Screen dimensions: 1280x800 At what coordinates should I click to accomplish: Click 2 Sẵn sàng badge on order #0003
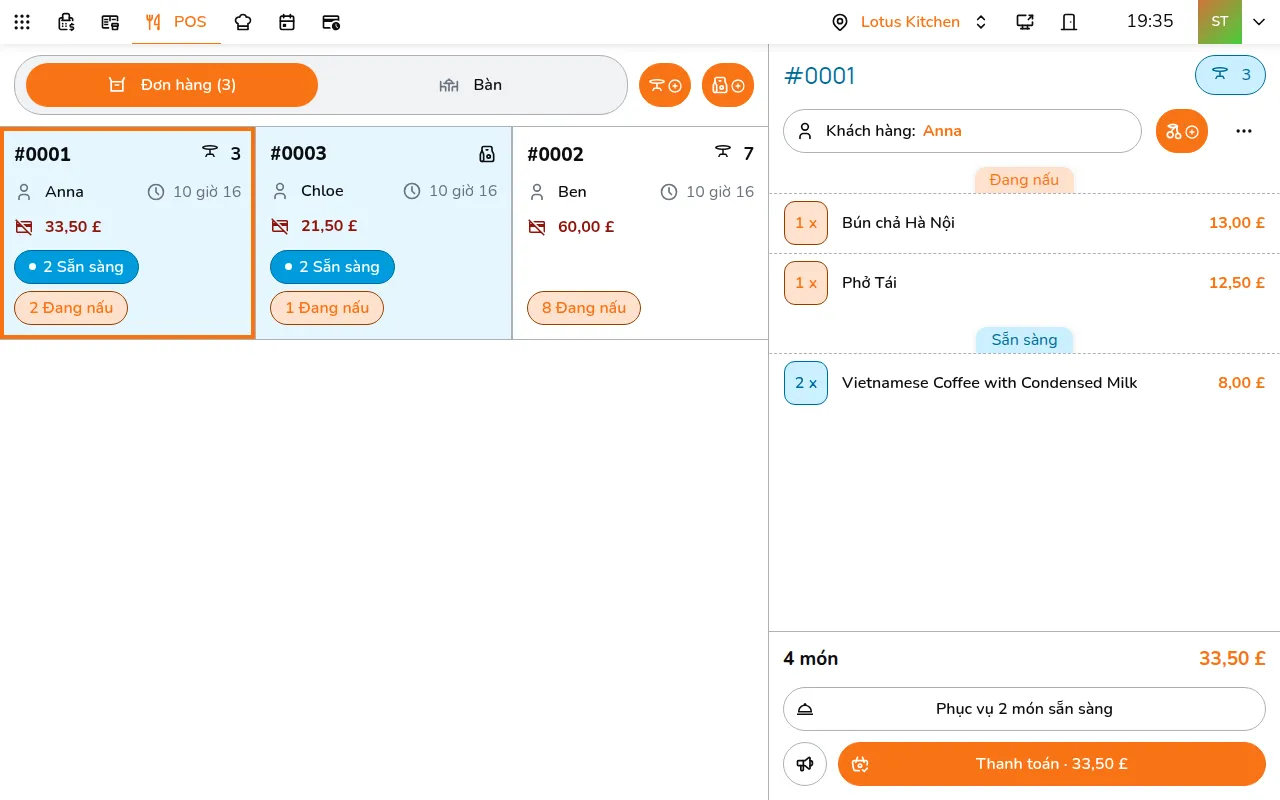(x=332, y=267)
